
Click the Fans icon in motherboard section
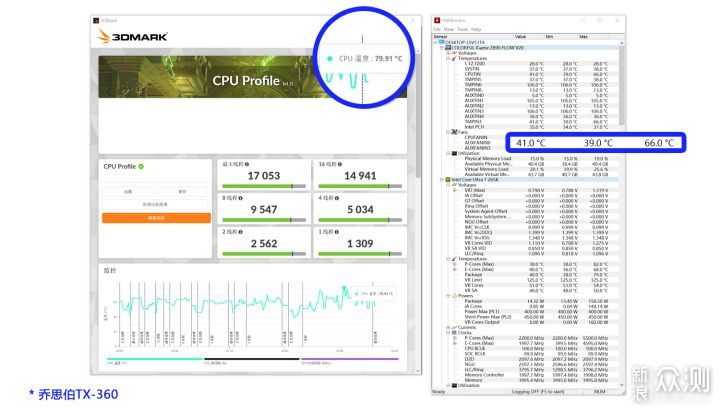click(x=454, y=132)
